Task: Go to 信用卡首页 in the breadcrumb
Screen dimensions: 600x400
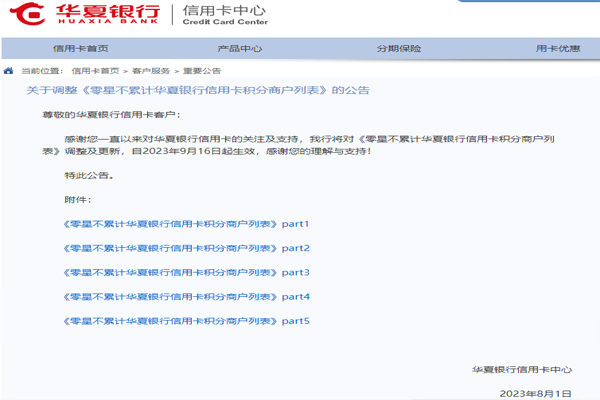Action: pyautogui.click(x=95, y=71)
